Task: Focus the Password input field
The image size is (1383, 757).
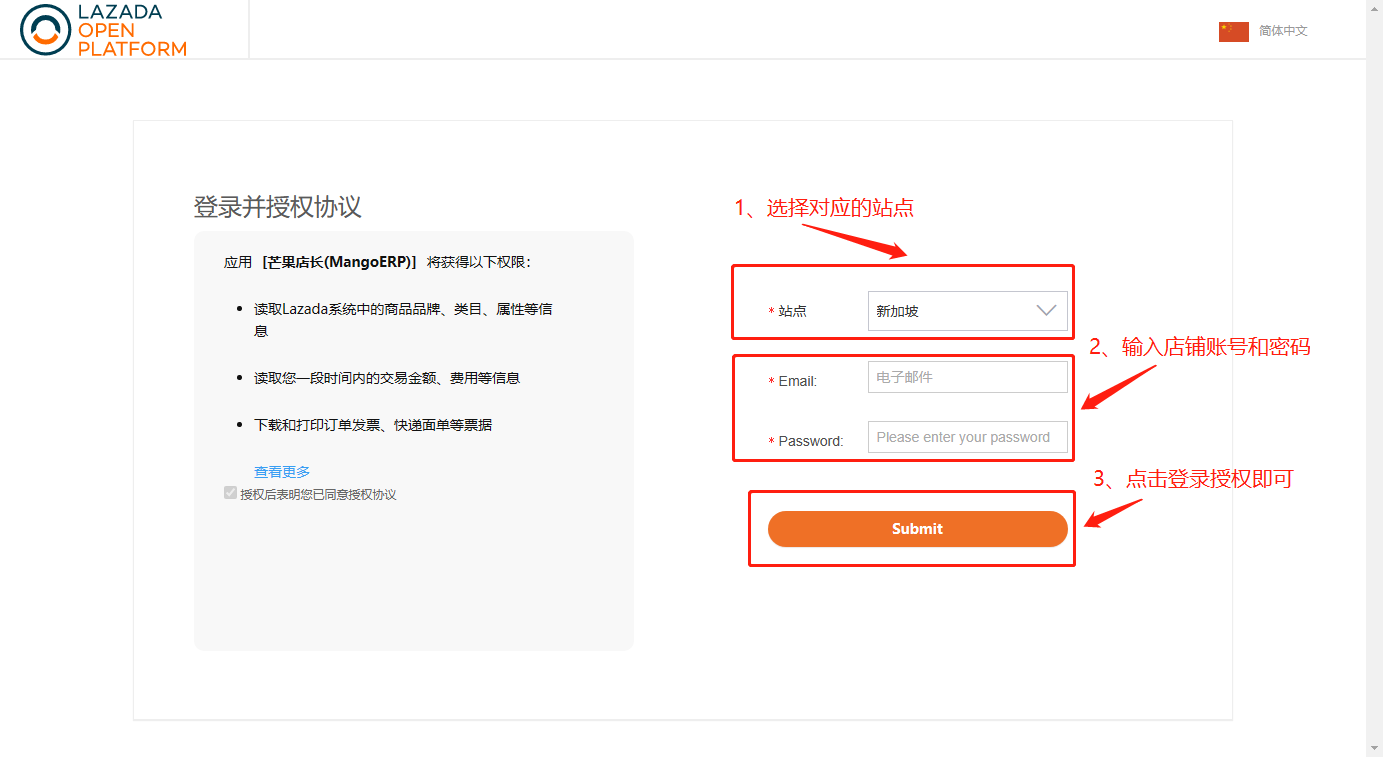Action: point(967,437)
